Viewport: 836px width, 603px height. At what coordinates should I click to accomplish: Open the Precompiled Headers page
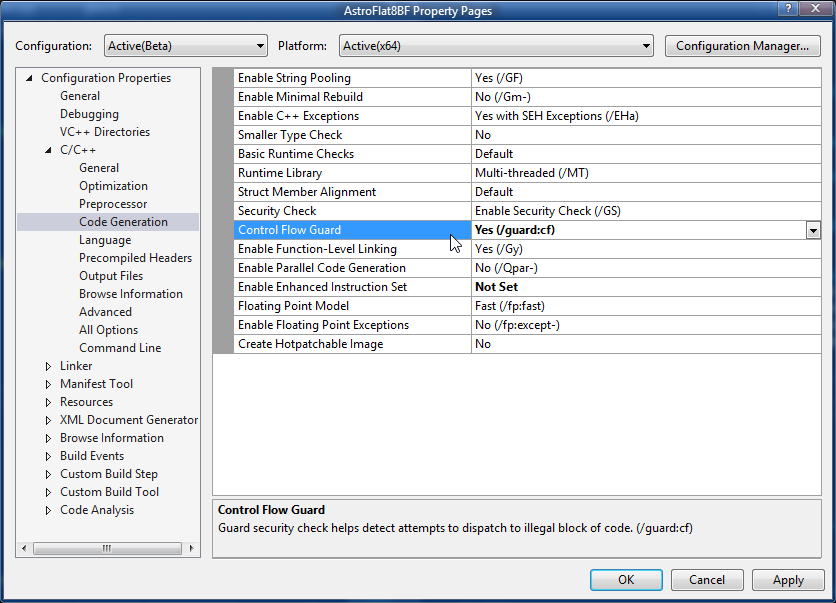pyautogui.click(x=135, y=258)
